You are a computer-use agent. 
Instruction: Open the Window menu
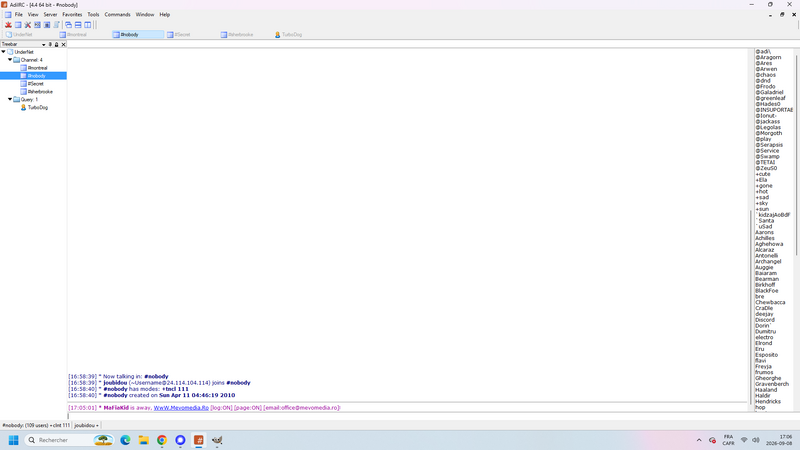pos(145,15)
